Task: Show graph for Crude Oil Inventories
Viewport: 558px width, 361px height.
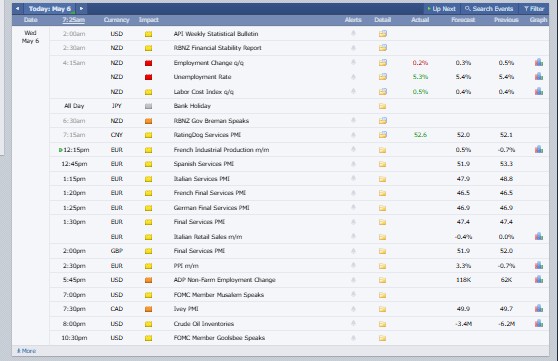Action: 539,323
